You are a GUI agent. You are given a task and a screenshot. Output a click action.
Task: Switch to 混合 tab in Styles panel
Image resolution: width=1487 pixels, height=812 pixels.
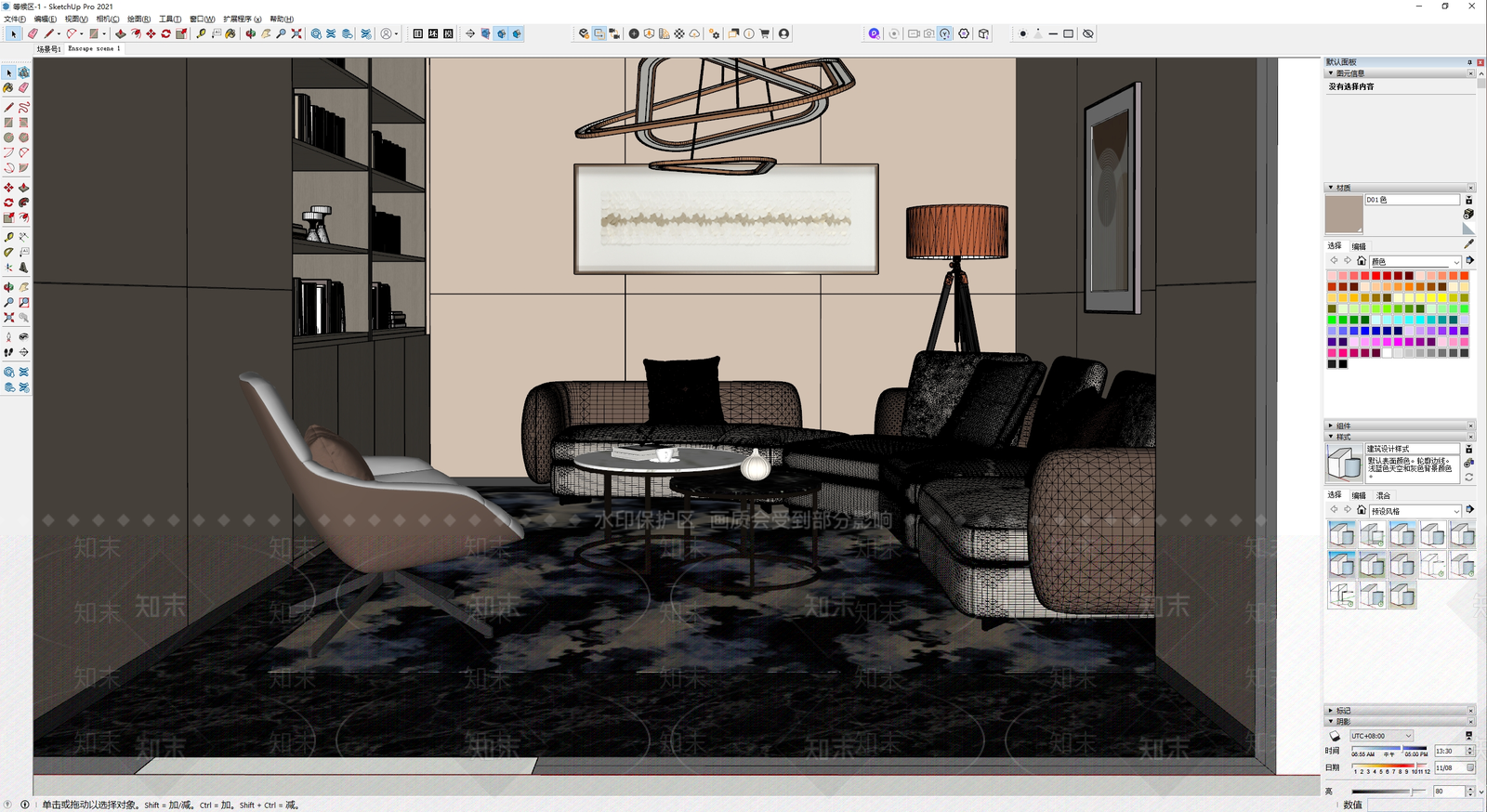pos(1383,495)
